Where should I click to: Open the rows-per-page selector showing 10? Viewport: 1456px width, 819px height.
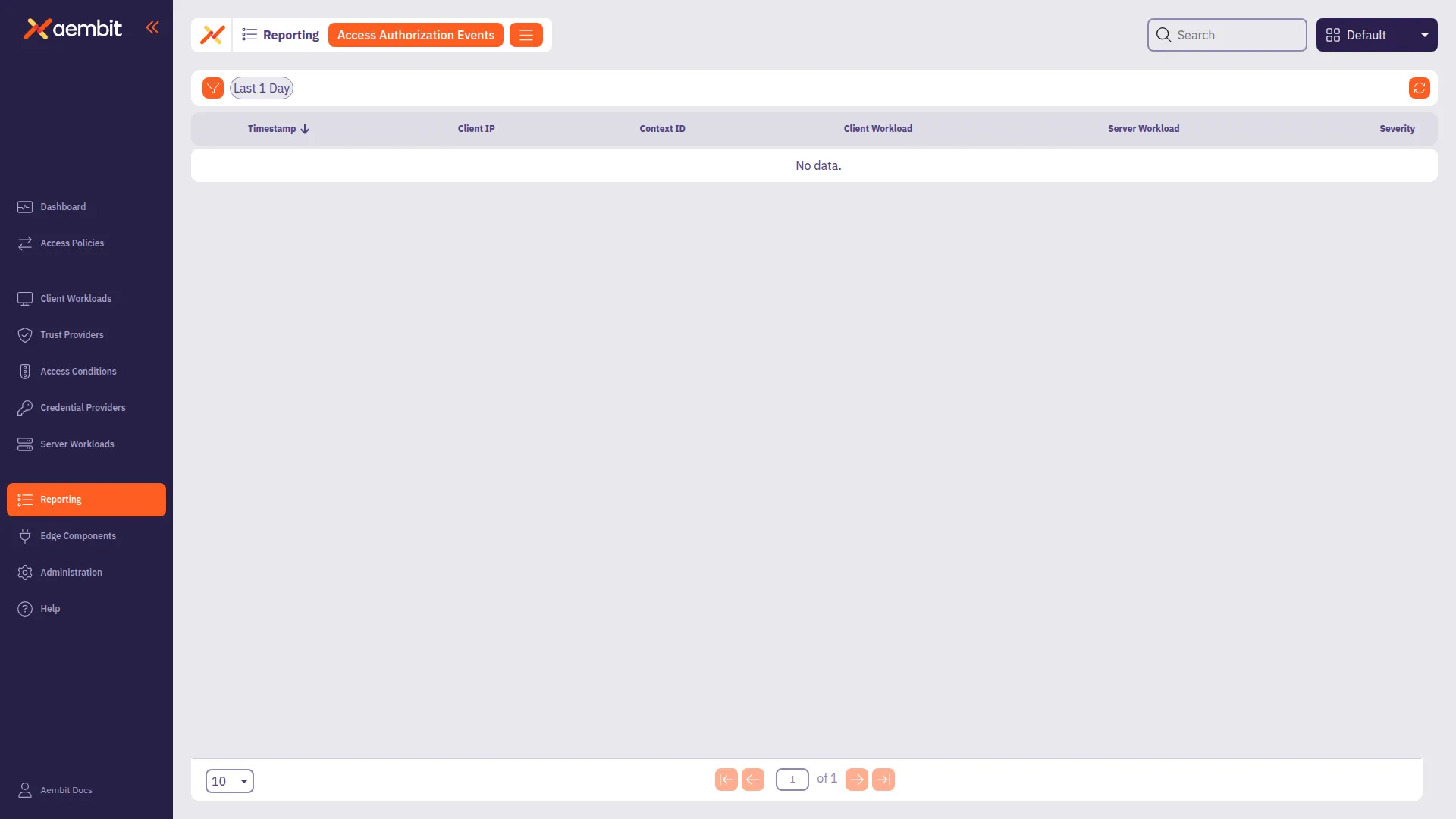[x=229, y=780]
